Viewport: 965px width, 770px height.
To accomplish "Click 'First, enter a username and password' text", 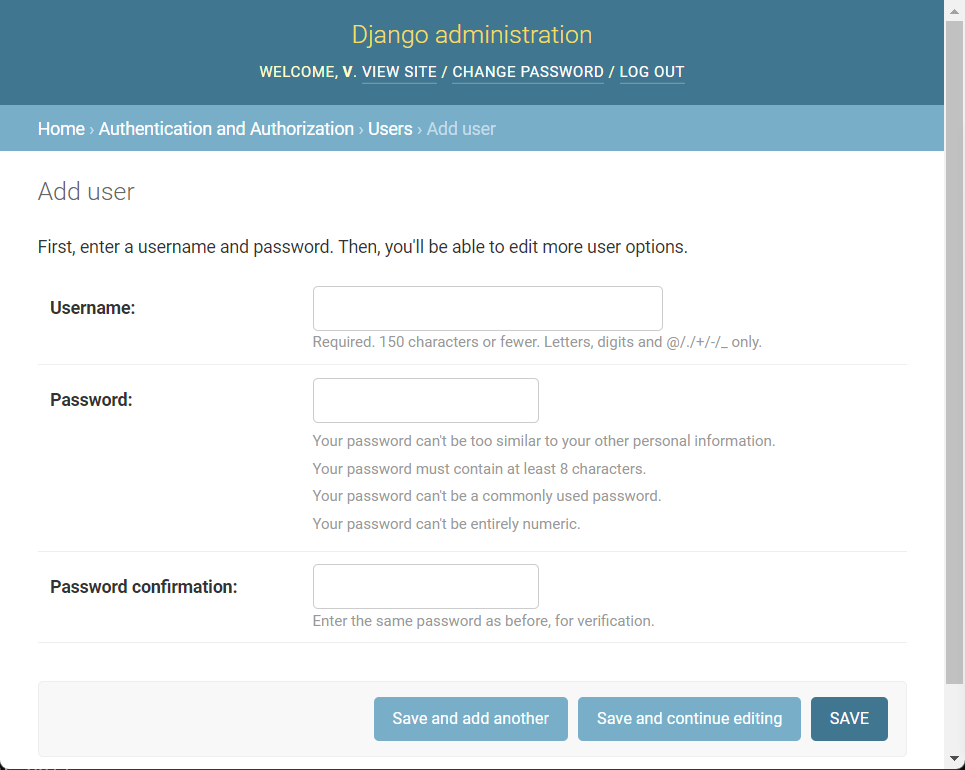I will pos(362,247).
